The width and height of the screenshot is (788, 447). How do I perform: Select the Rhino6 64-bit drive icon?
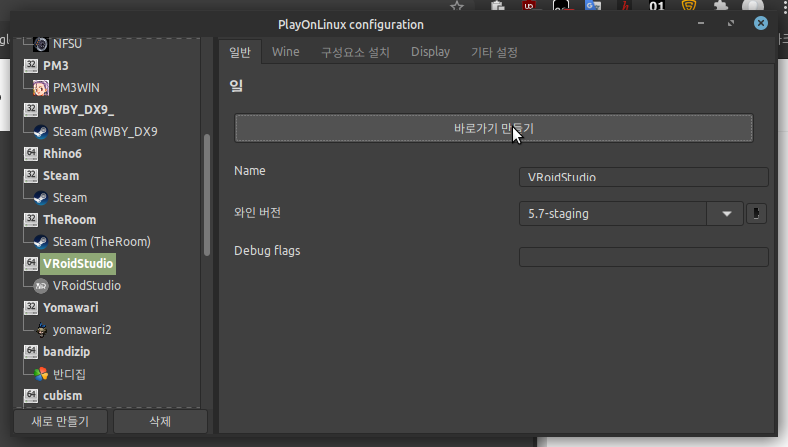click(31, 153)
